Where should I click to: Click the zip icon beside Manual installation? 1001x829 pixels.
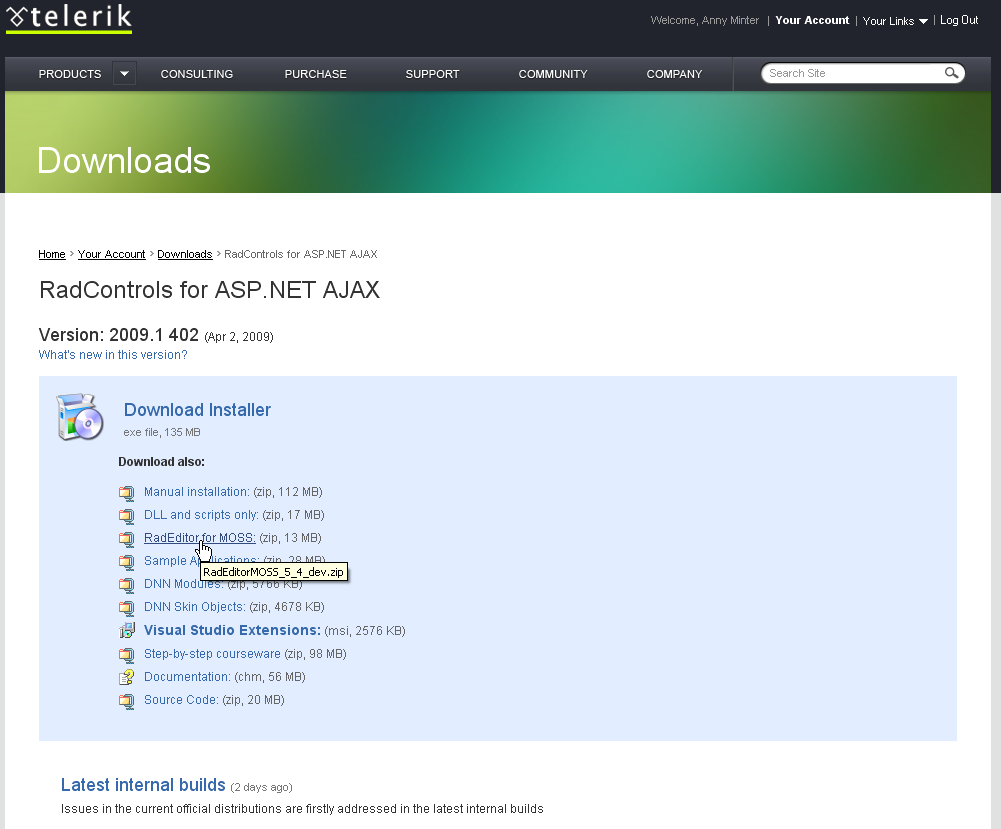[126, 493]
